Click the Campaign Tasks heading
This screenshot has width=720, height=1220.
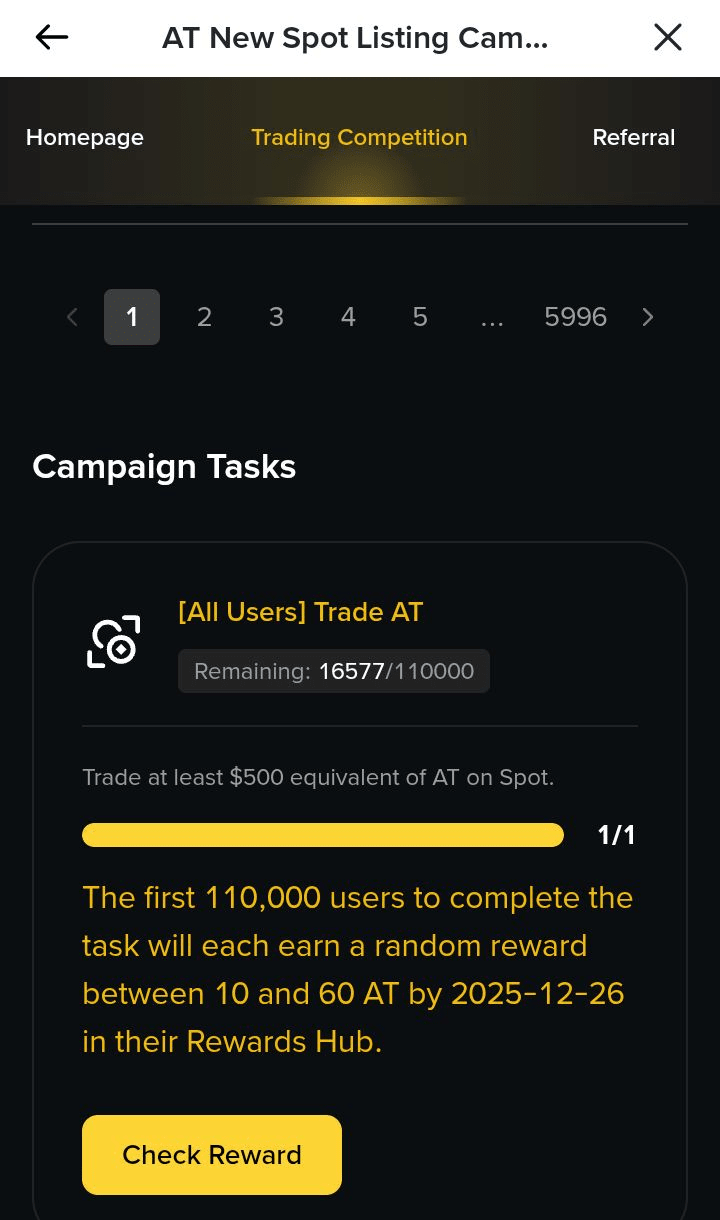(x=164, y=467)
